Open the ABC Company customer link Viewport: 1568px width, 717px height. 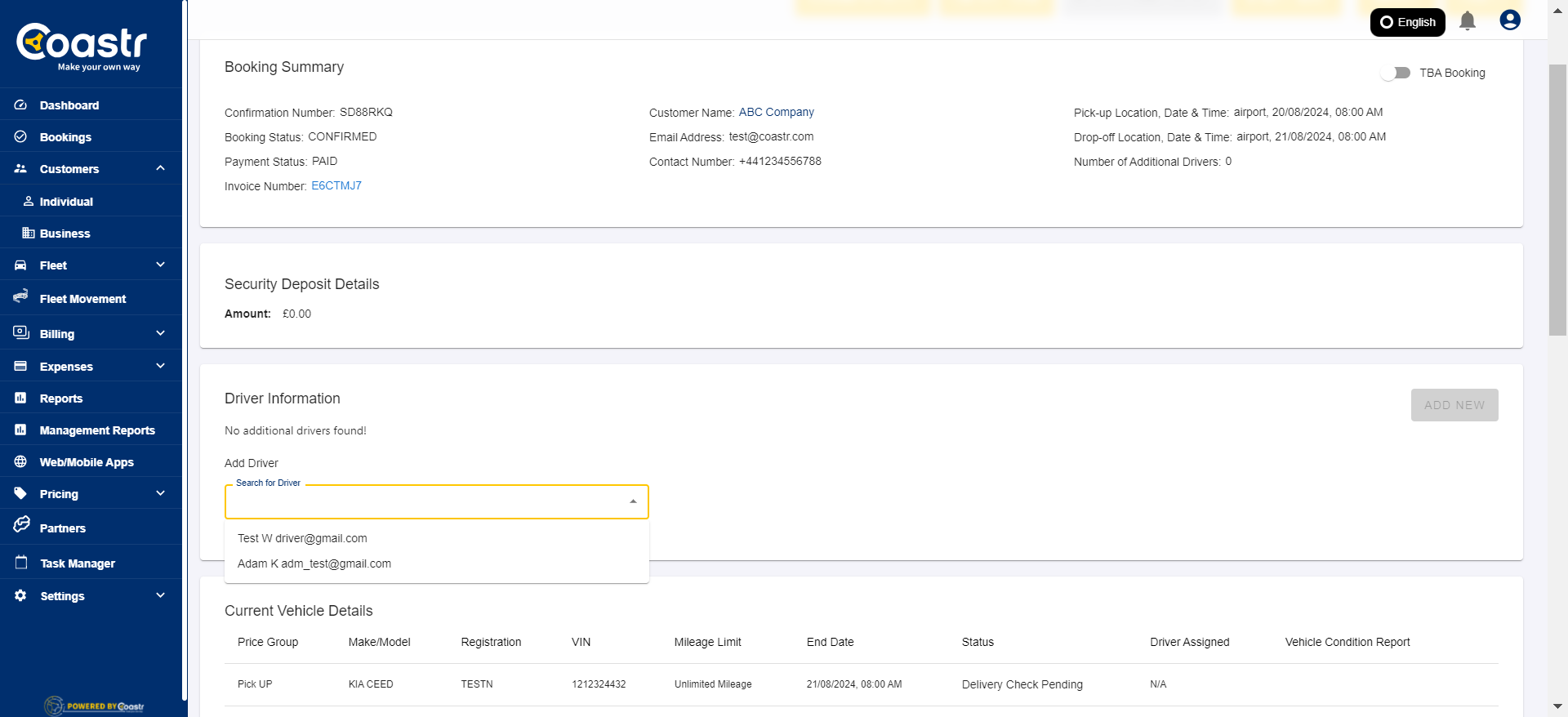tap(777, 112)
